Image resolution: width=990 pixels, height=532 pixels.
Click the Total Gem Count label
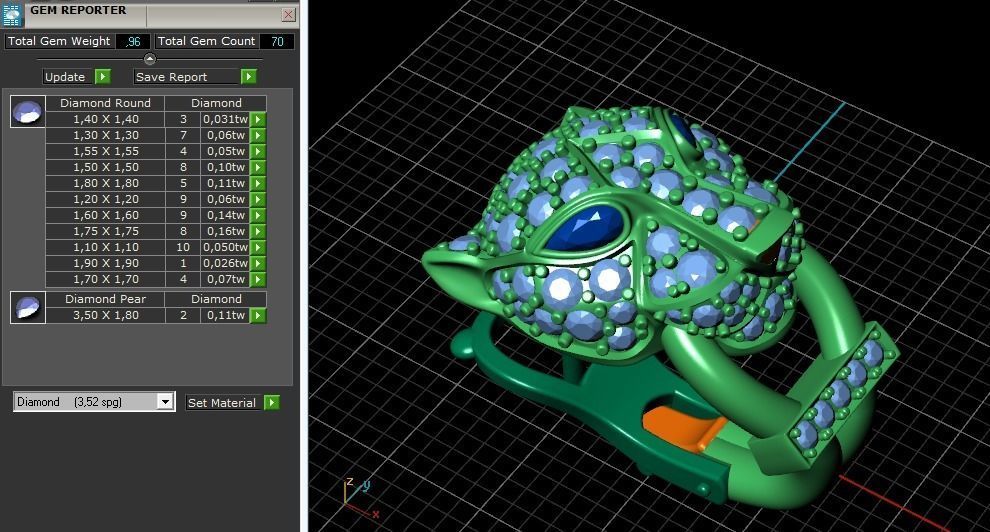click(206, 41)
